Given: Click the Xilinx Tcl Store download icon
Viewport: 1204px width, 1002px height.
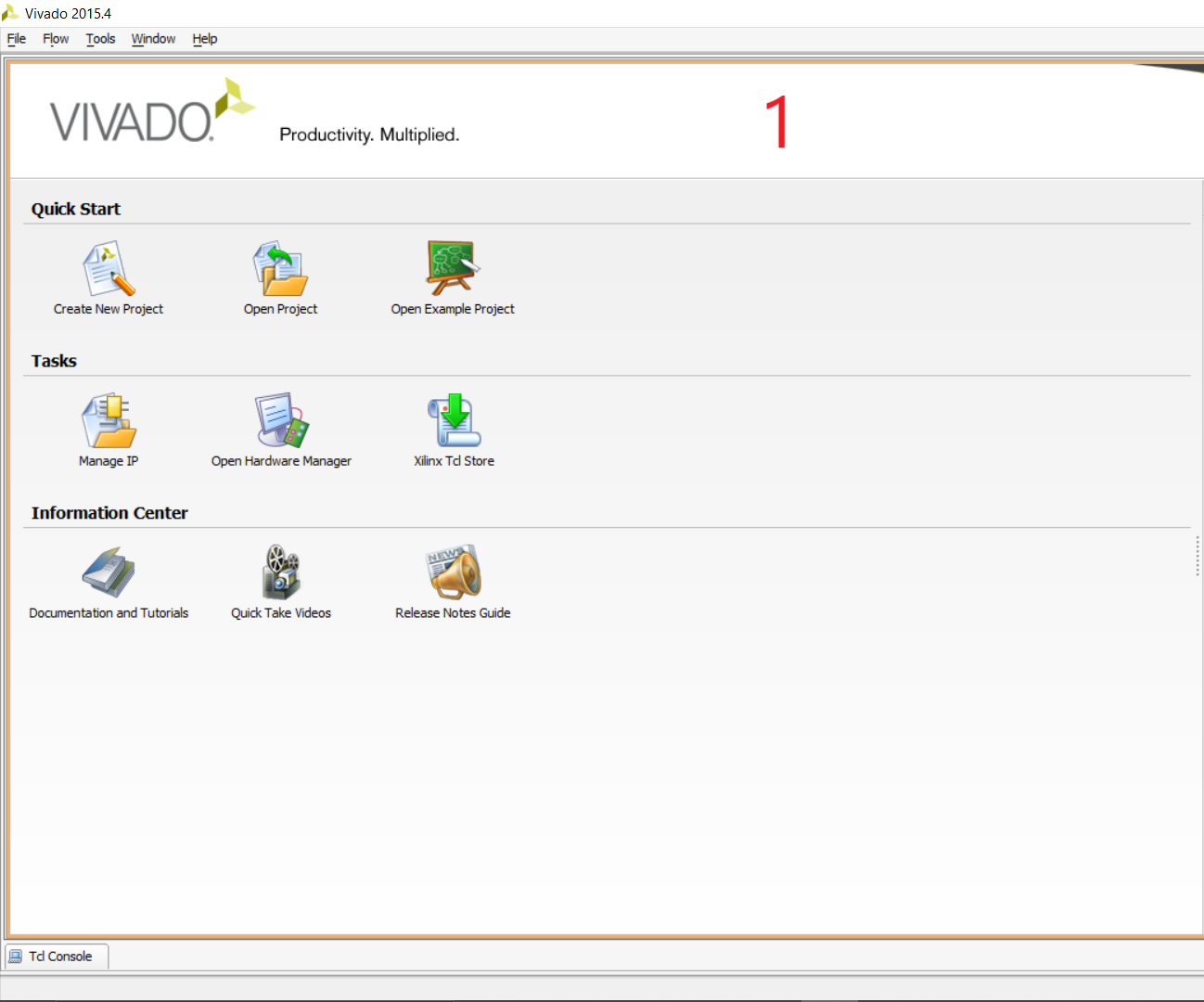Looking at the screenshot, I should [x=454, y=420].
